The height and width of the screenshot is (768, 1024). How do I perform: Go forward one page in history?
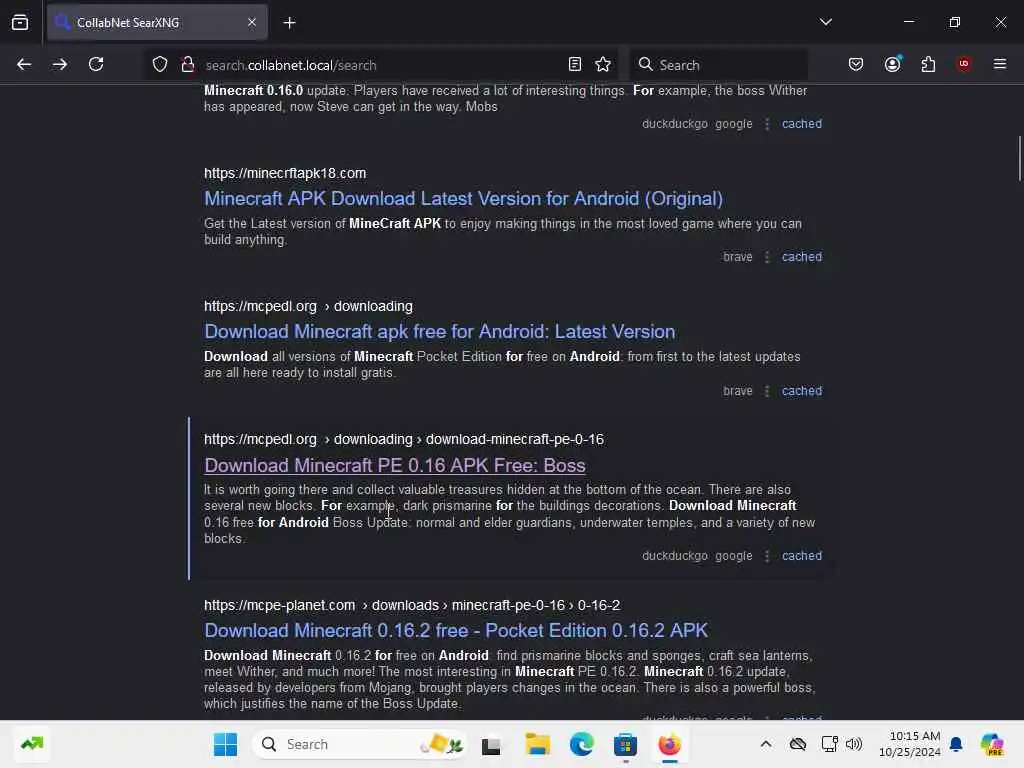coord(60,65)
